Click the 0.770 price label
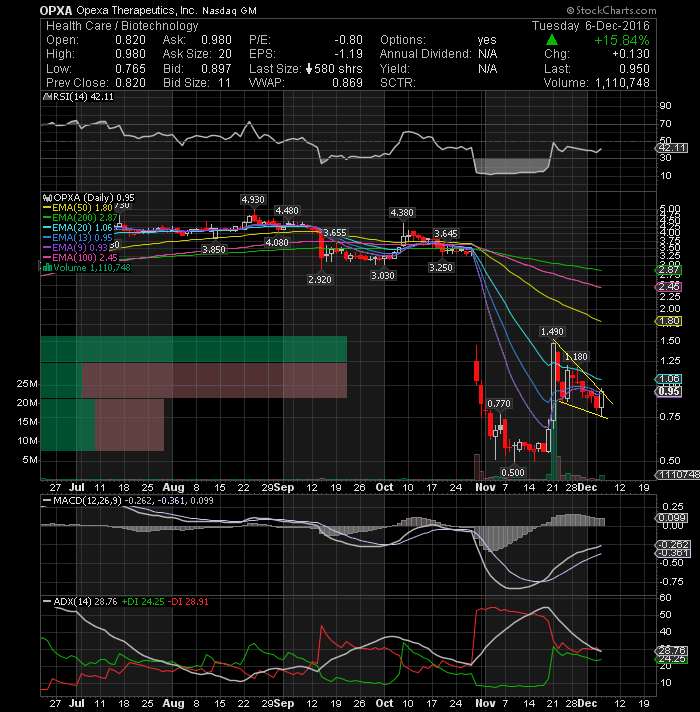The image size is (700, 712). (x=499, y=404)
